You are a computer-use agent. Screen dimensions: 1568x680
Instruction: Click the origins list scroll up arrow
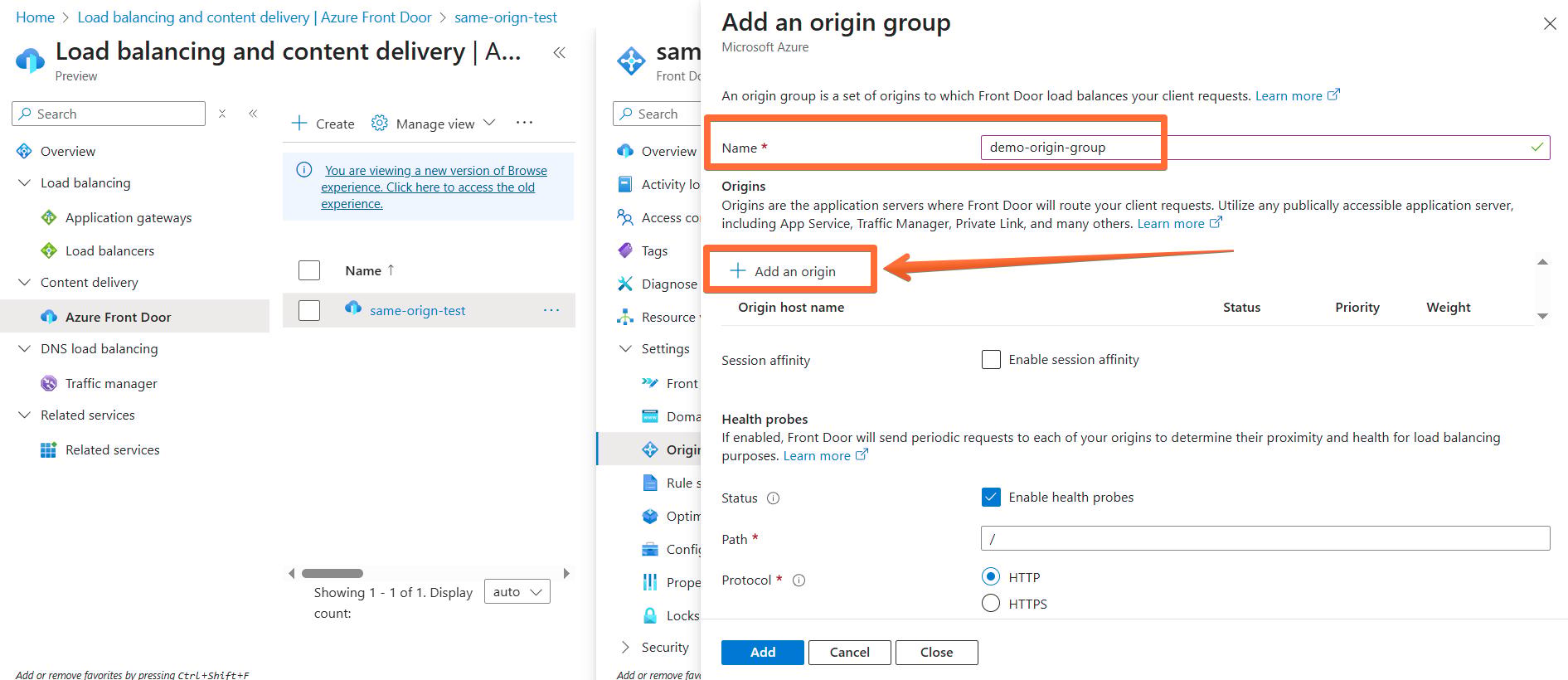point(1542,262)
